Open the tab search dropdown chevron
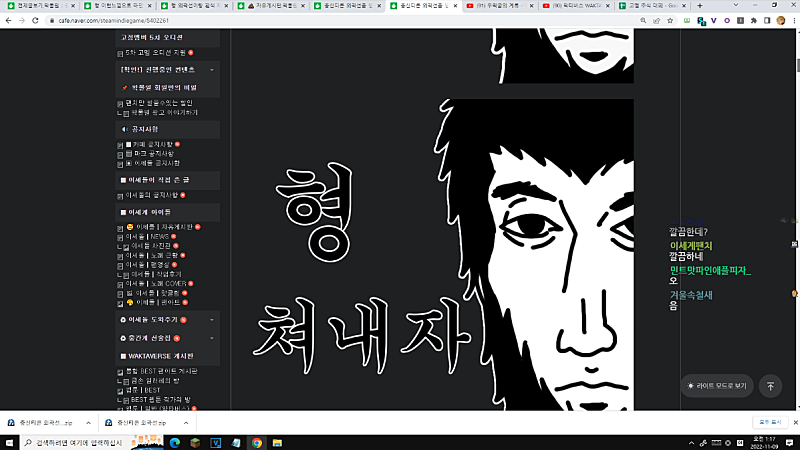 [735, 5]
